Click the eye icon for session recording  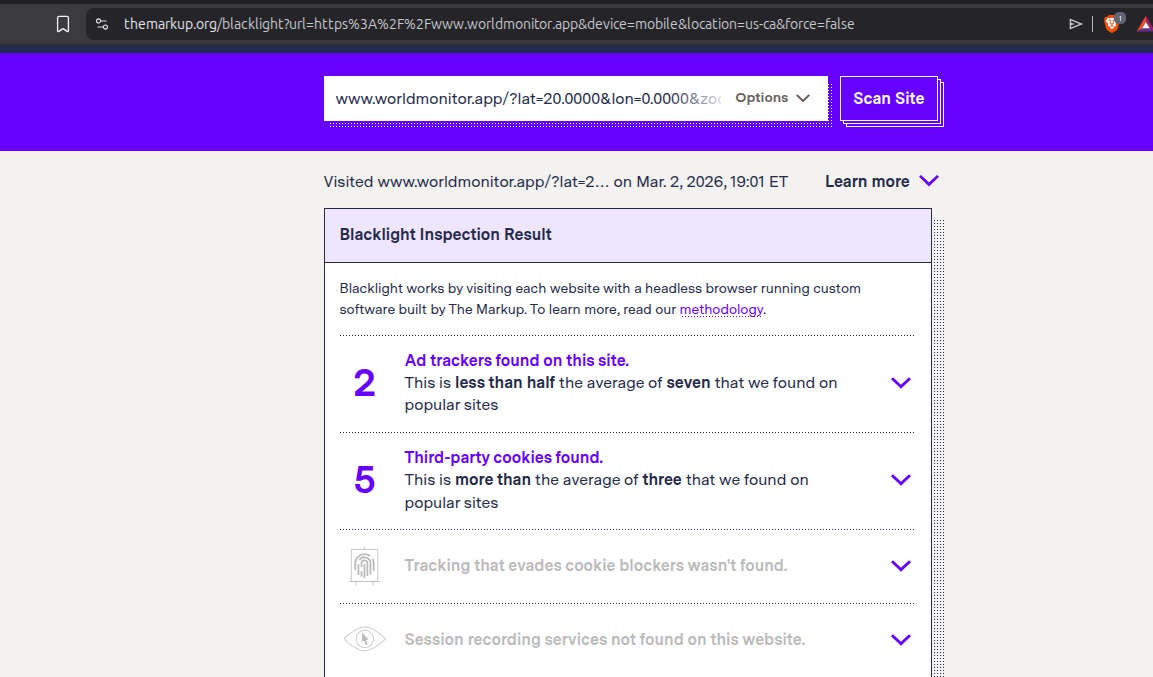[364, 639]
